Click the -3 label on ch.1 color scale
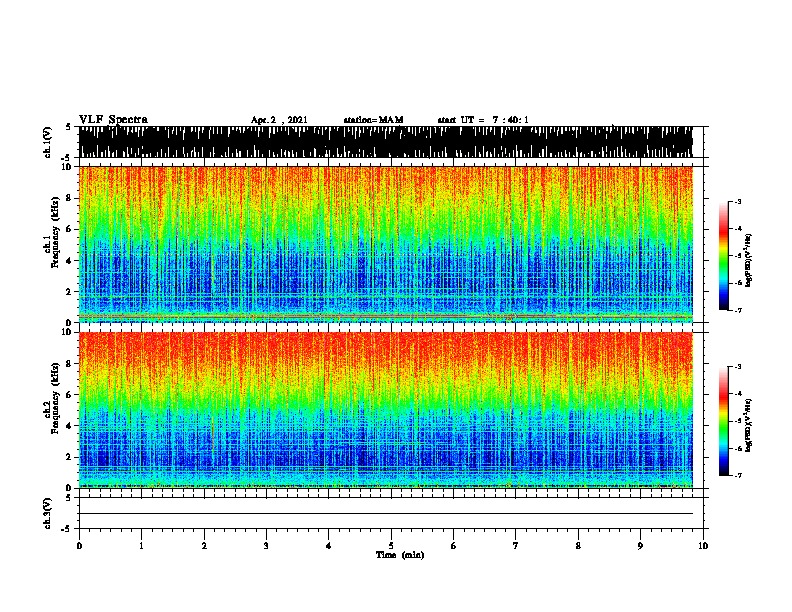 coord(738,201)
